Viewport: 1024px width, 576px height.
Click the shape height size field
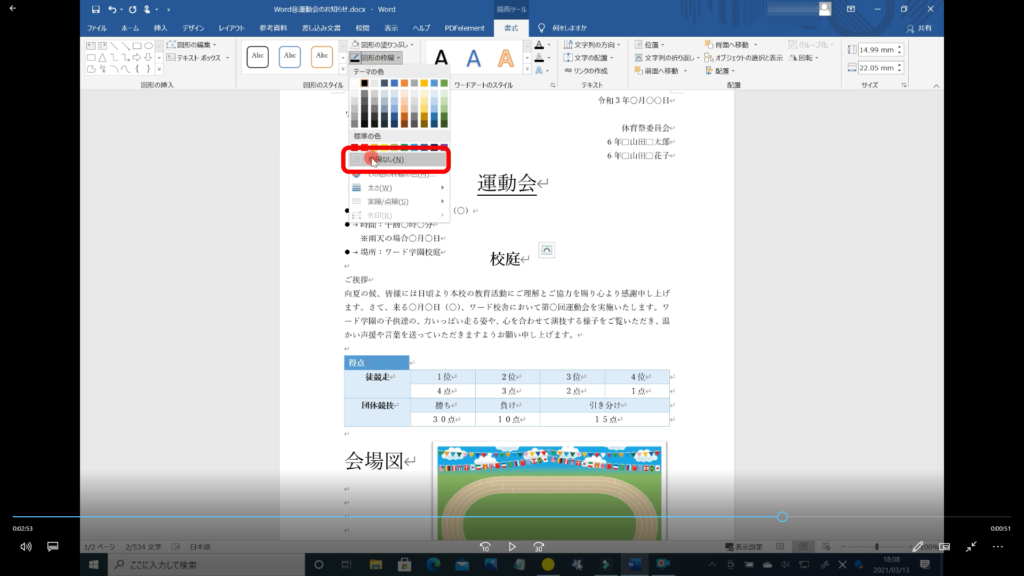tap(879, 50)
